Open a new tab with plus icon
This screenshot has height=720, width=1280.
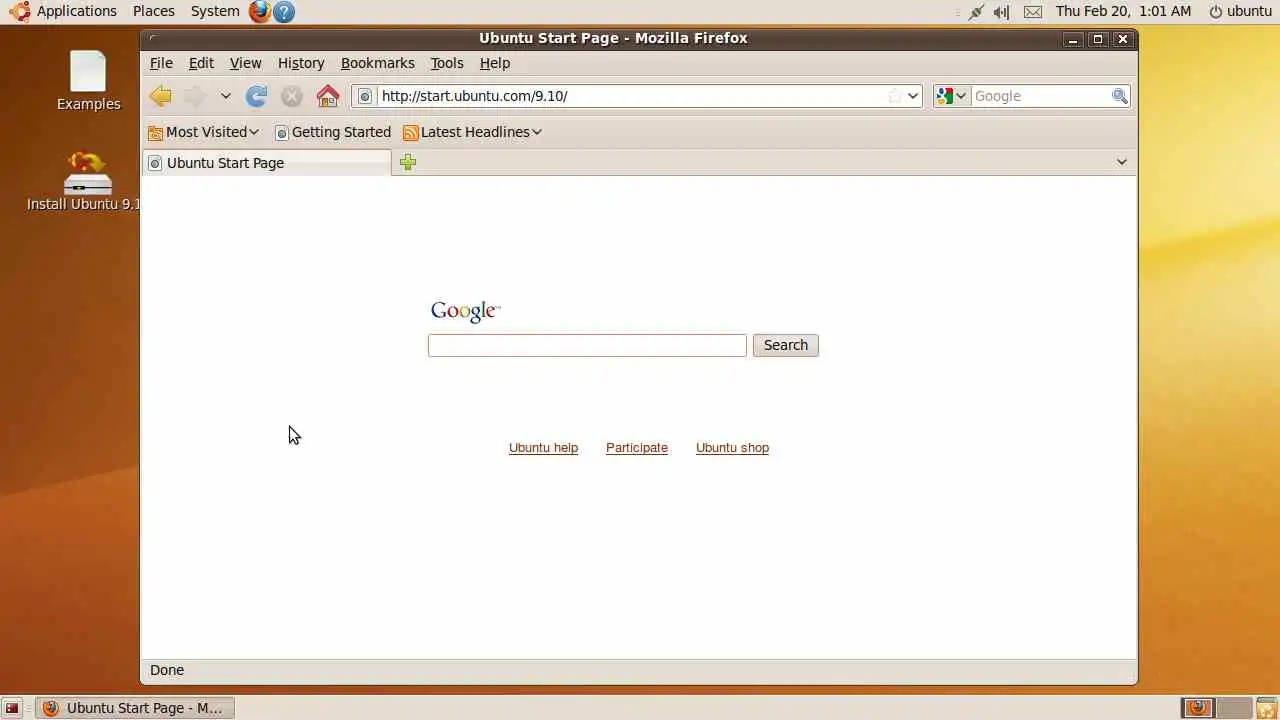[x=408, y=162]
